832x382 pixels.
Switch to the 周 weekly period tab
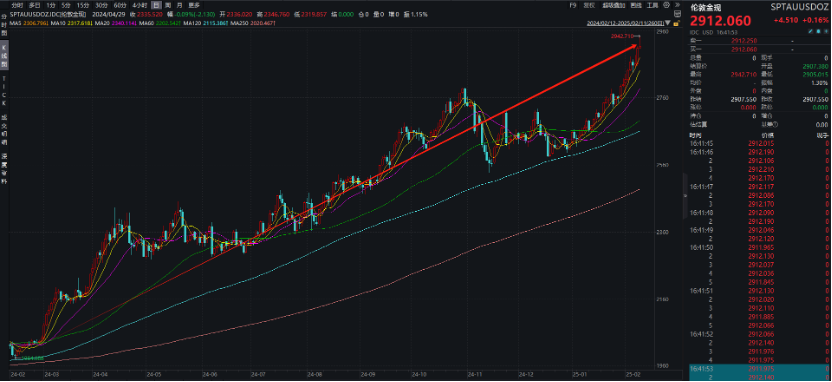[x=167, y=5]
